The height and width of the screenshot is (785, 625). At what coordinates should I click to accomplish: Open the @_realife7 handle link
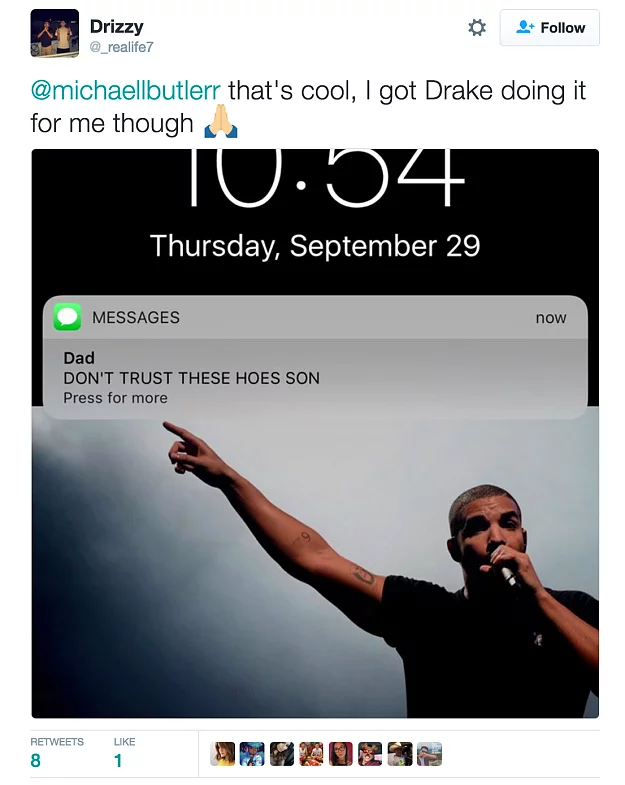pos(122,47)
